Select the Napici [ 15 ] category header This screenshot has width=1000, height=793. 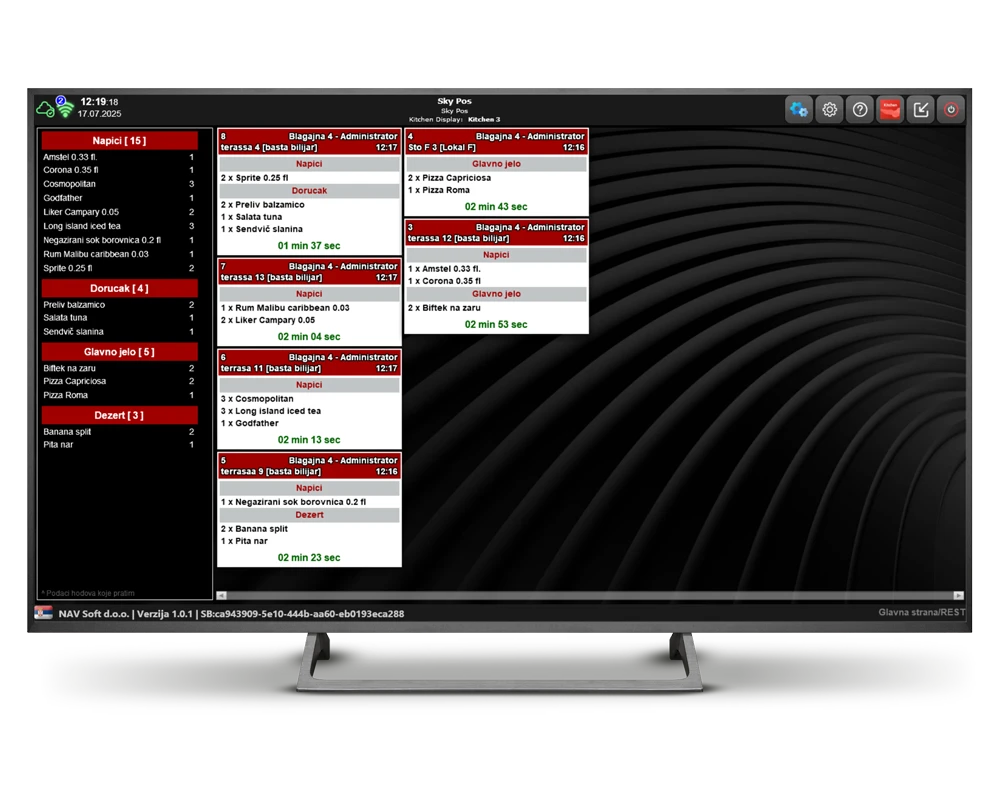[x=119, y=141]
